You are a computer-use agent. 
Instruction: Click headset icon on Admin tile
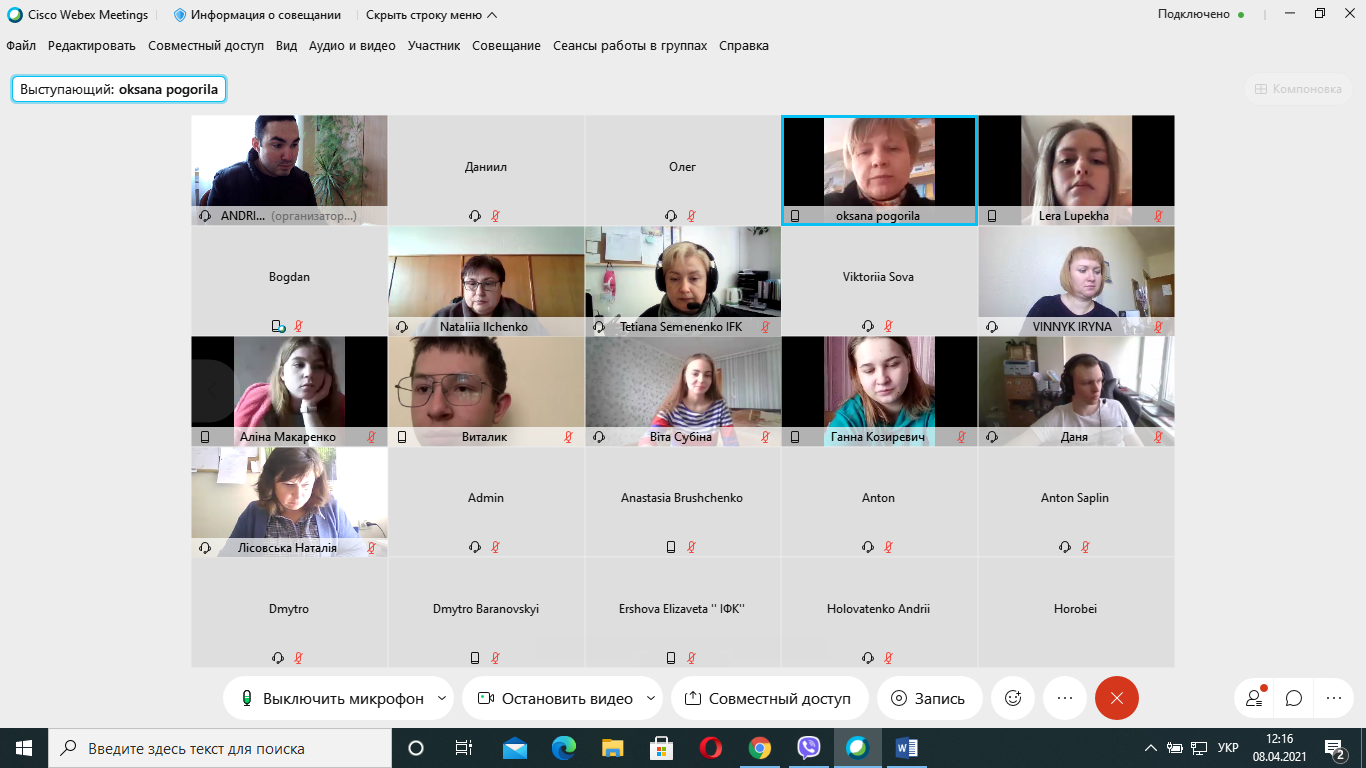point(475,547)
